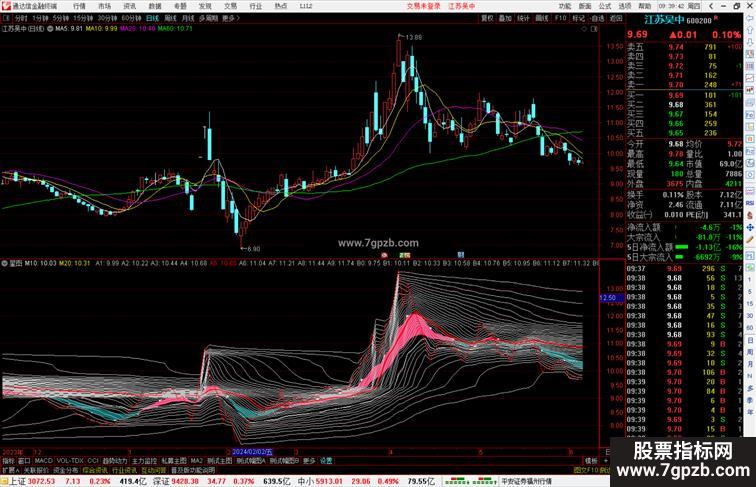Click the Tongdaxin app logo icon
The height and width of the screenshot is (487, 756).
(6, 6)
